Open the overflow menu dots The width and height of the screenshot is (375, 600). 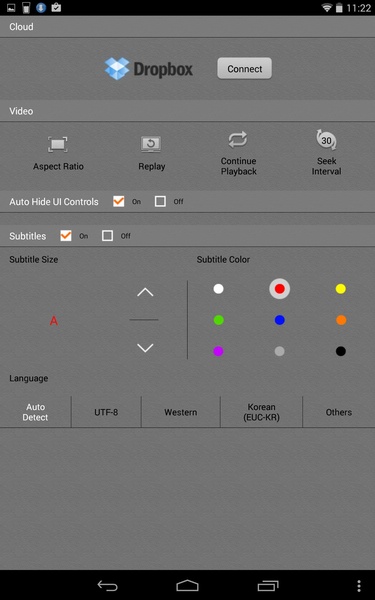click(359, 585)
